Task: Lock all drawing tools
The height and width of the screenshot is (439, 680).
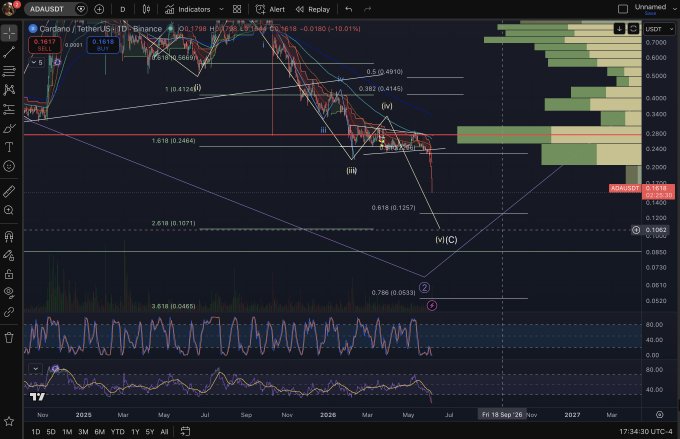Action: coord(9,274)
